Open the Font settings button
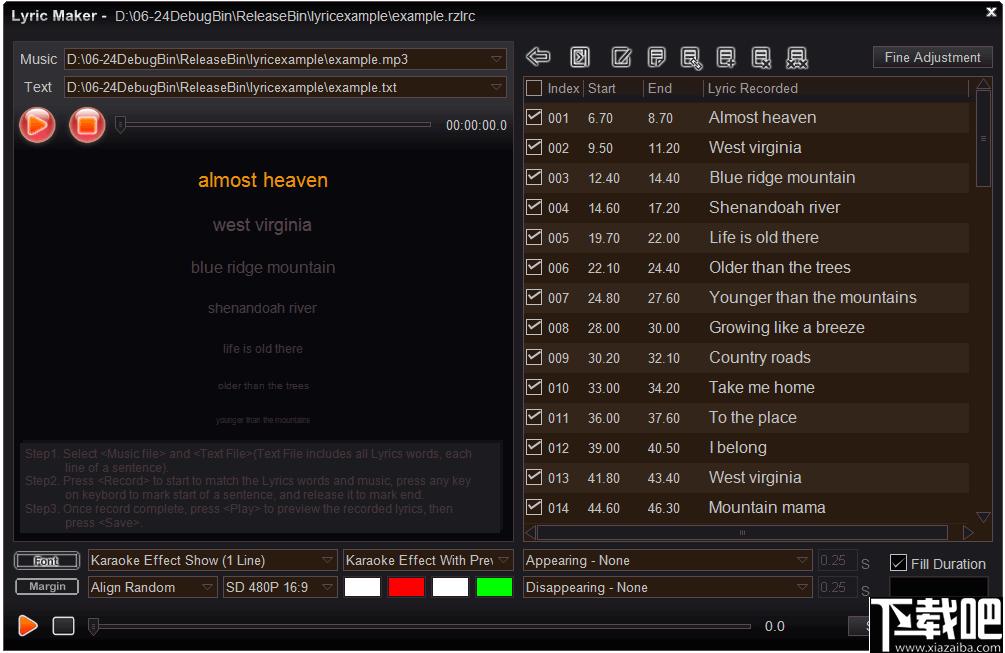Image resolution: width=1005 pixels, height=653 pixels. pyautogui.click(x=47, y=560)
